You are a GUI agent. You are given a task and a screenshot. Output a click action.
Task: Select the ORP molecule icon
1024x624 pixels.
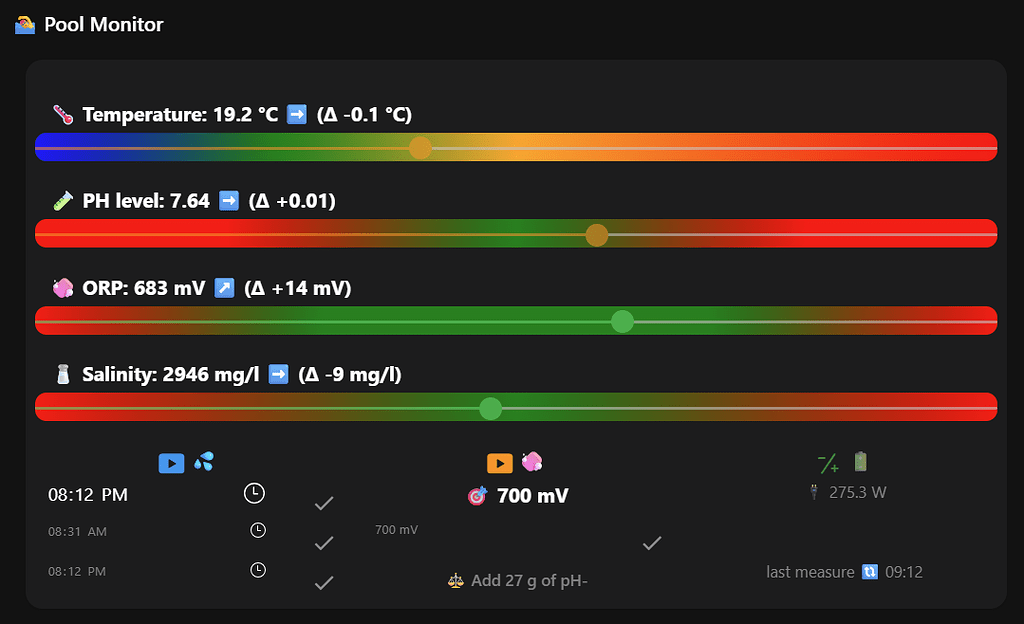coord(61,287)
